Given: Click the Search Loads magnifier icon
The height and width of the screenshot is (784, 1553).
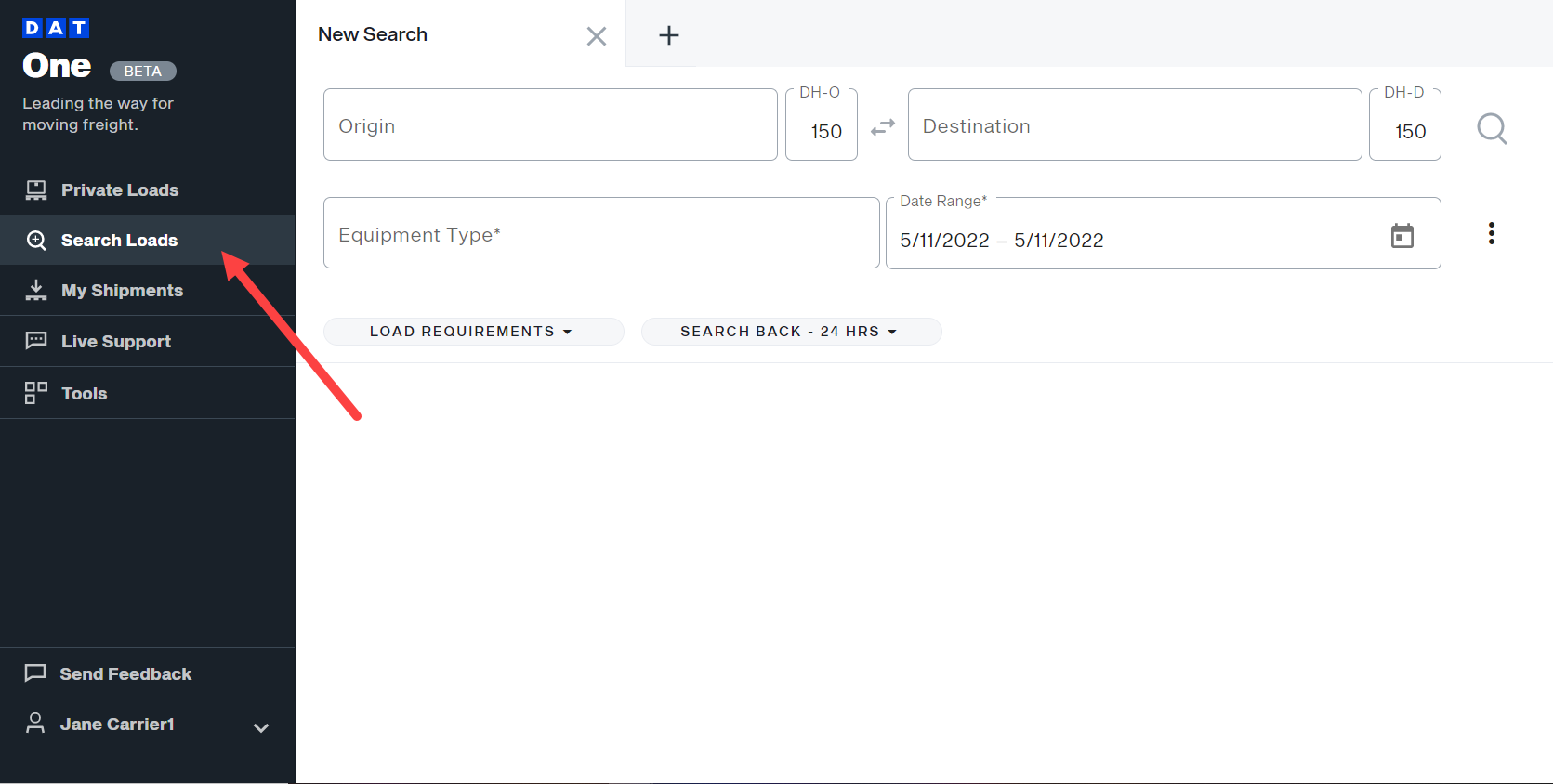Looking at the screenshot, I should [36, 241].
